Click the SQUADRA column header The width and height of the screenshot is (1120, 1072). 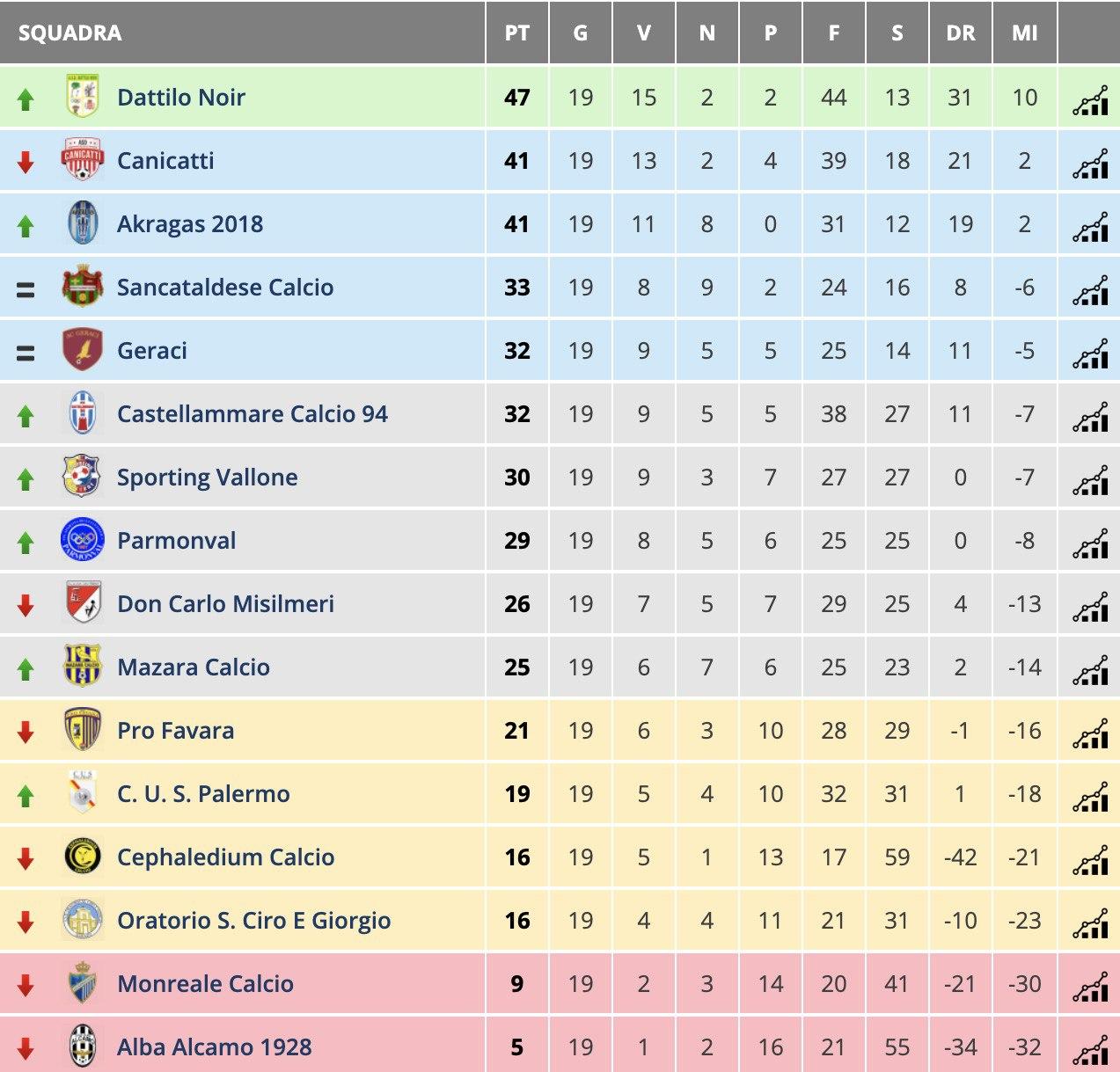70,33
